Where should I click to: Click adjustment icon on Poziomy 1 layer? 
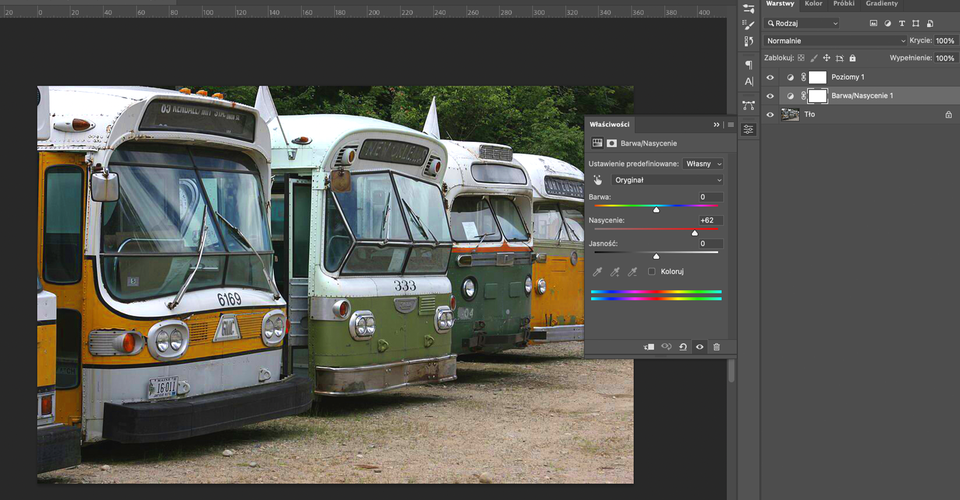click(790, 77)
